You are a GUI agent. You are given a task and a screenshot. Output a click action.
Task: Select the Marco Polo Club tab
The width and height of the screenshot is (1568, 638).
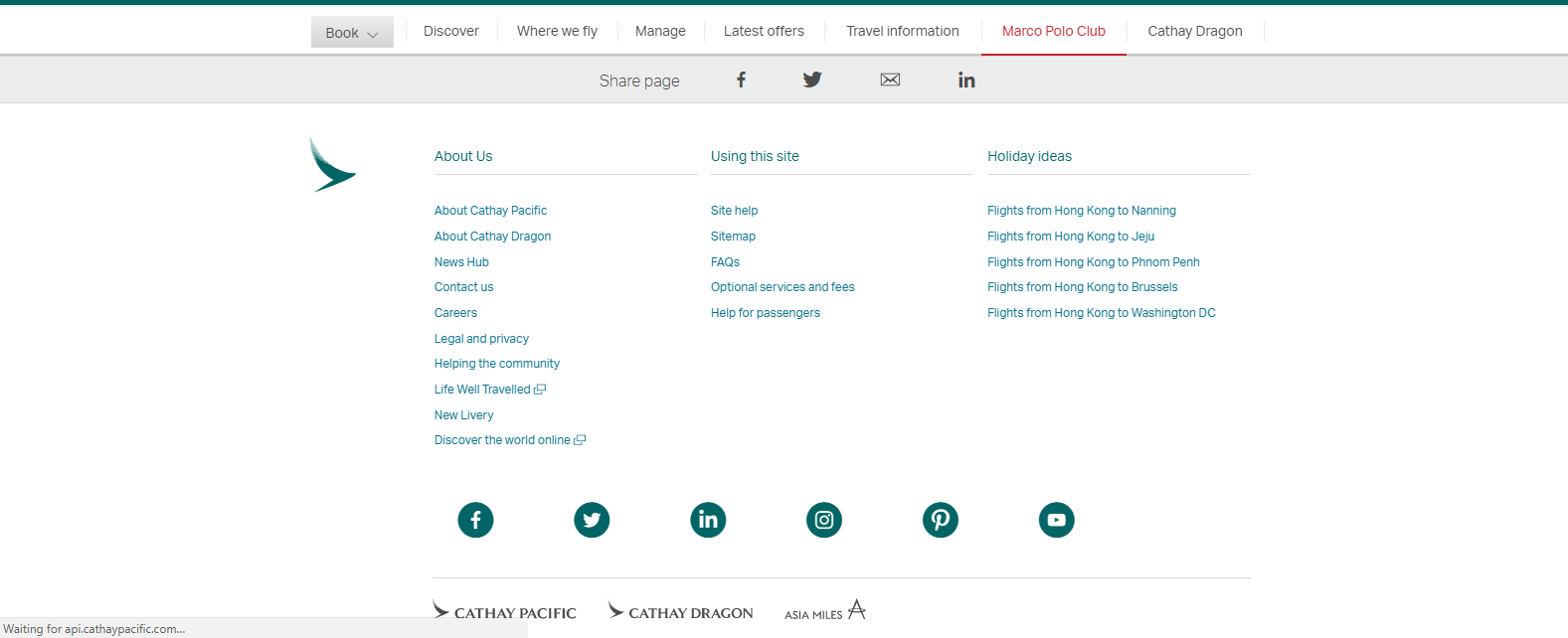click(1054, 31)
